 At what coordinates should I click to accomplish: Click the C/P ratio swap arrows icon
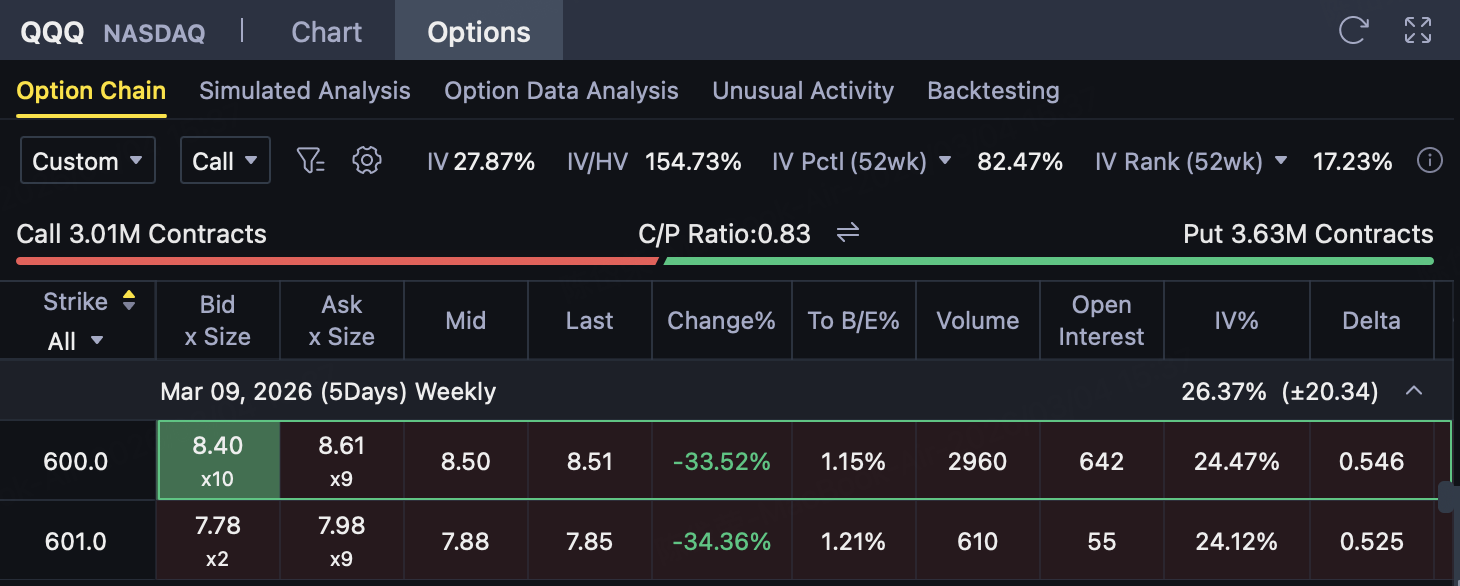(848, 233)
